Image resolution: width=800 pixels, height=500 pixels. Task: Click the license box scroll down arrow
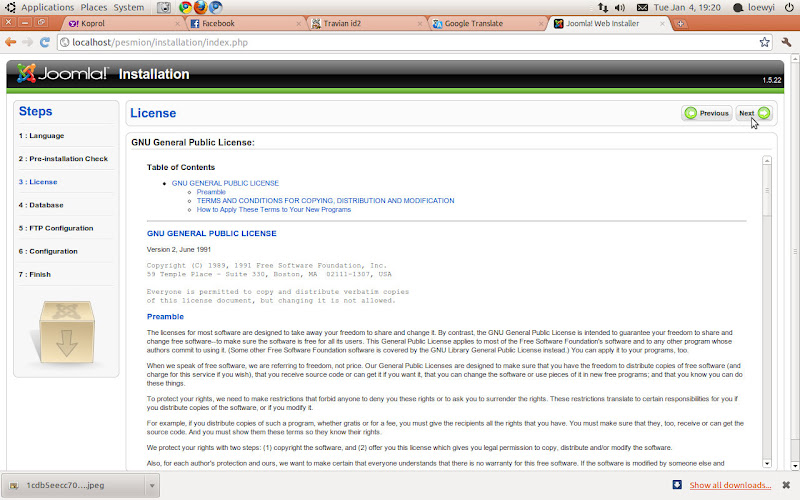click(767, 463)
